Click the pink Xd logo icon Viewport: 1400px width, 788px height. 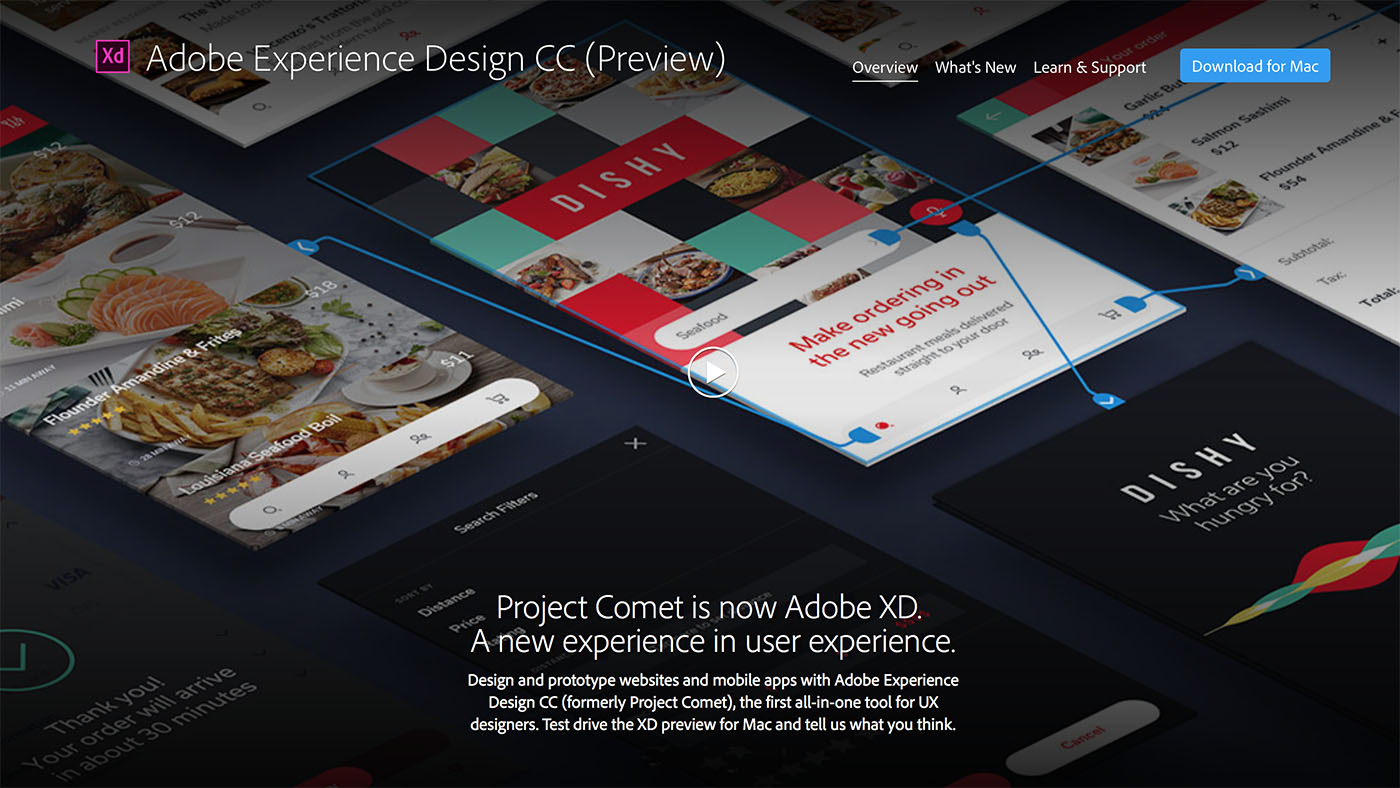tap(113, 57)
